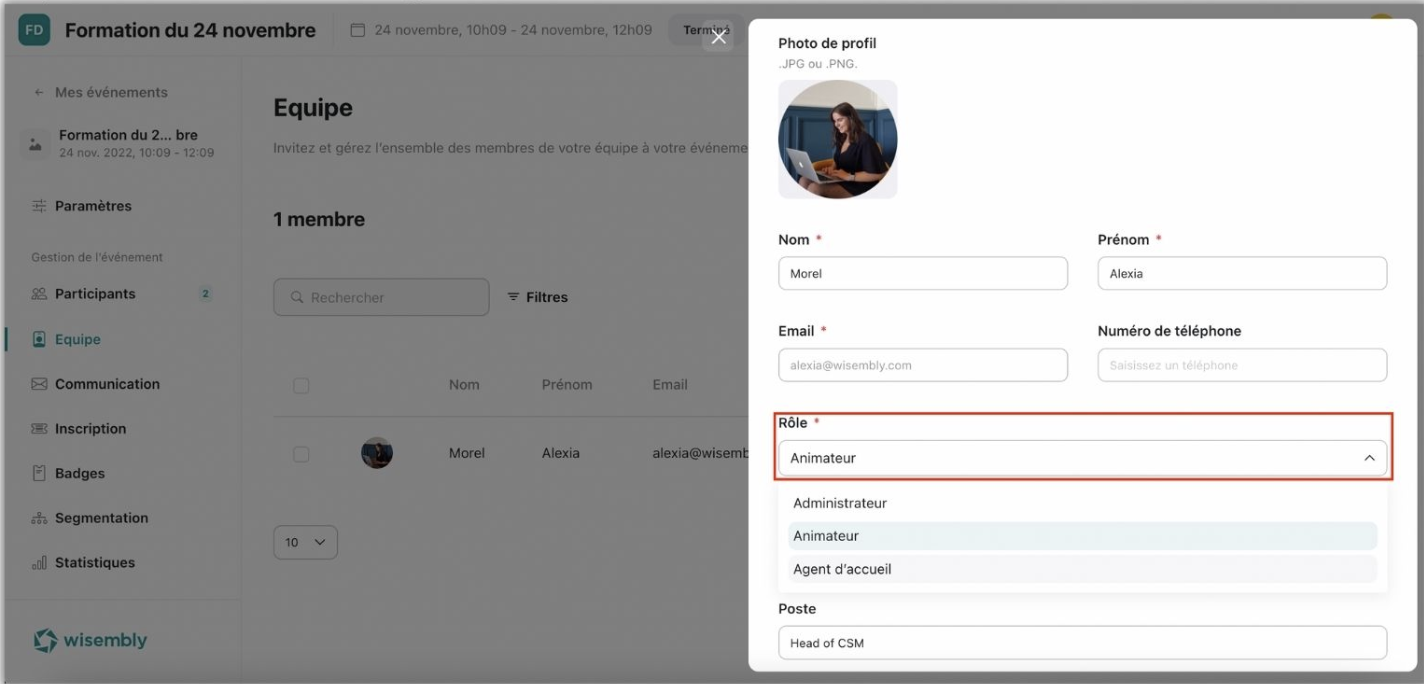1424x684 pixels.
Task: Click the Statistiques bar chart icon
Action: (x=40, y=563)
